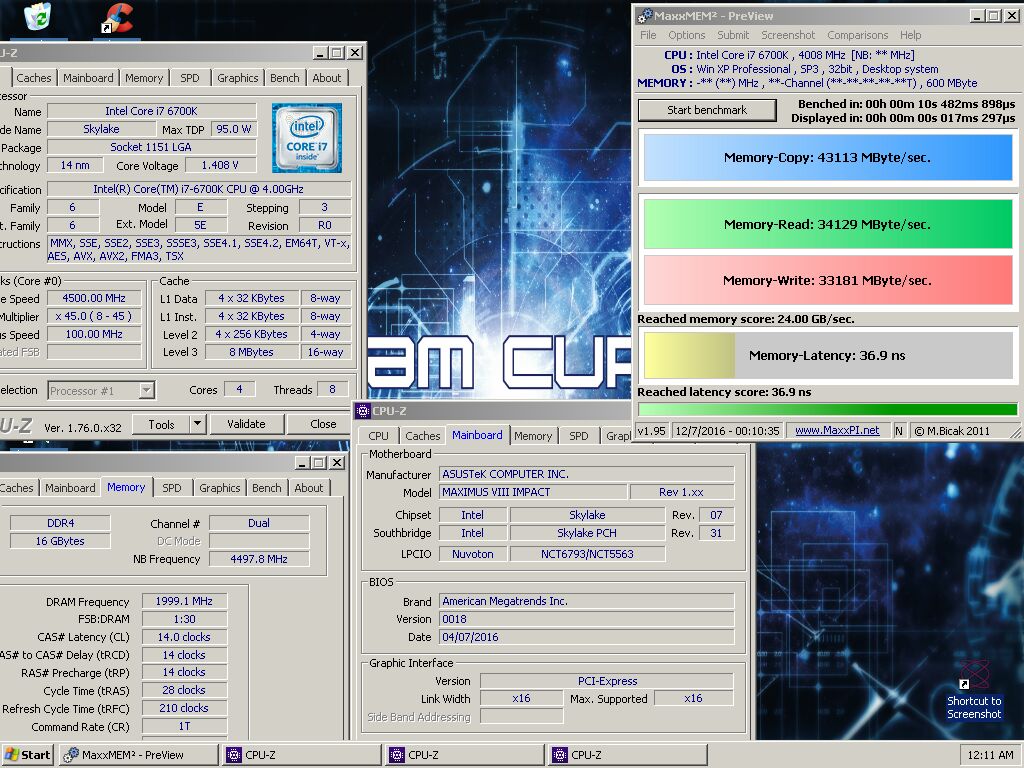
Task: Open Mainboard tab in Memory CPU-Z window
Action: [x=70, y=488]
